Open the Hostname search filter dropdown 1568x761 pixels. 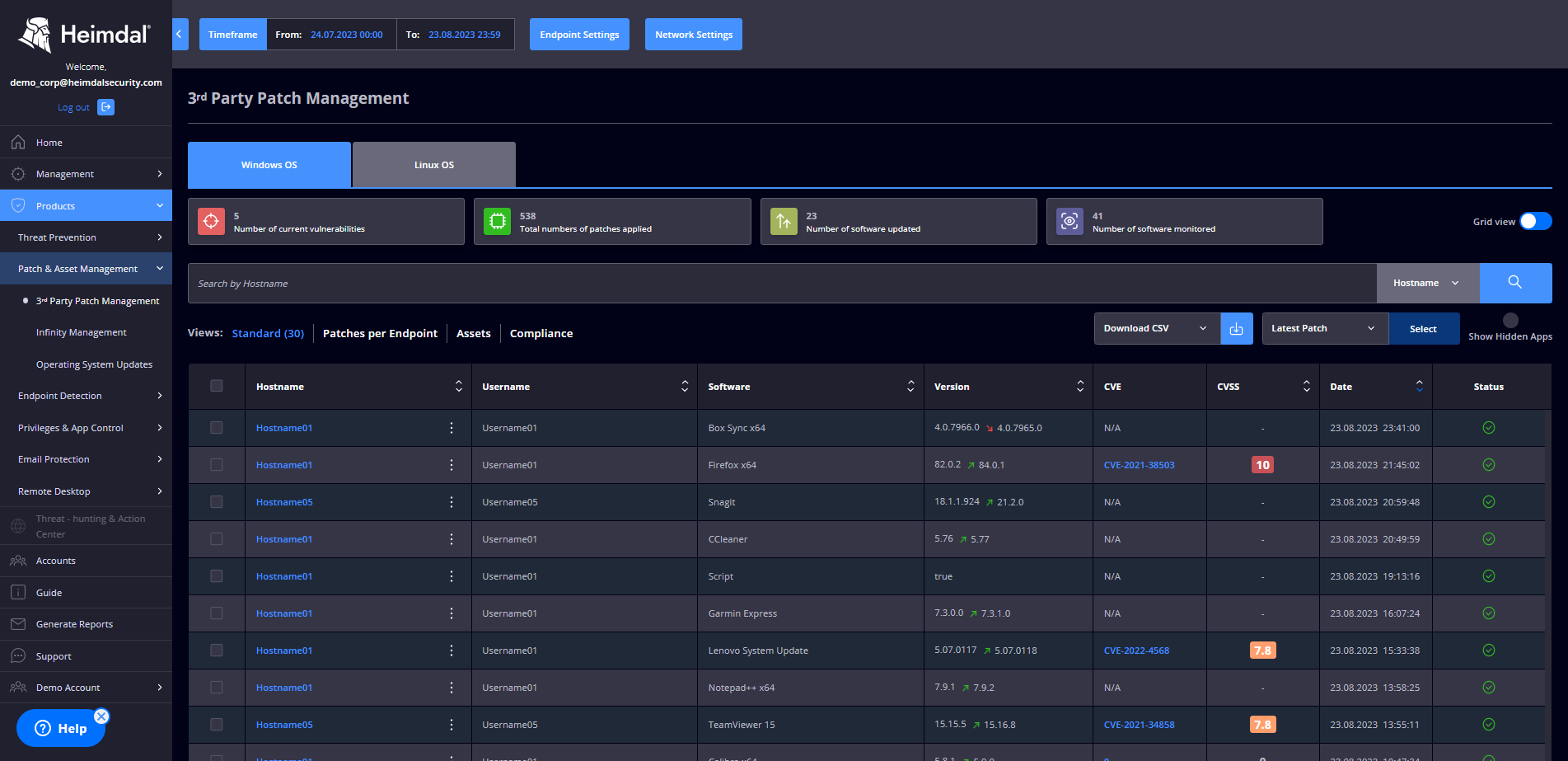[x=1428, y=283]
